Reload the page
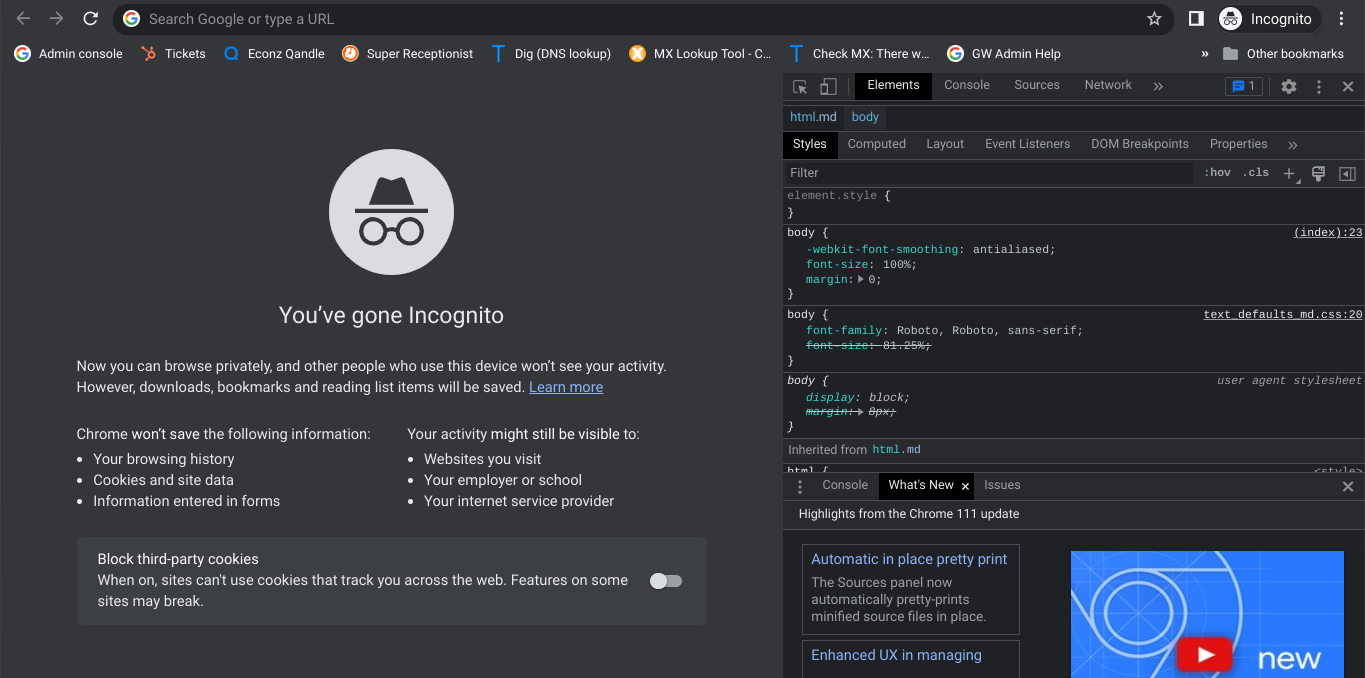 (90, 18)
